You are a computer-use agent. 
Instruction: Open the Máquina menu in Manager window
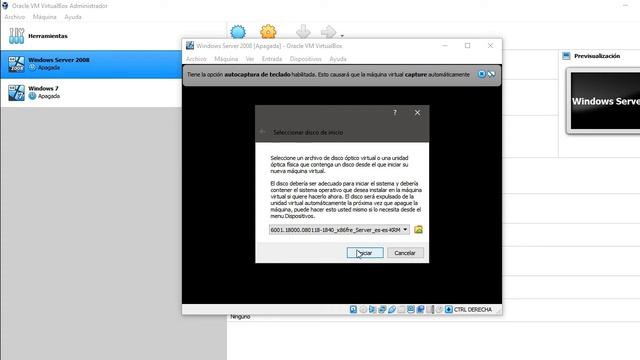pyautogui.click(x=44, y=17)
